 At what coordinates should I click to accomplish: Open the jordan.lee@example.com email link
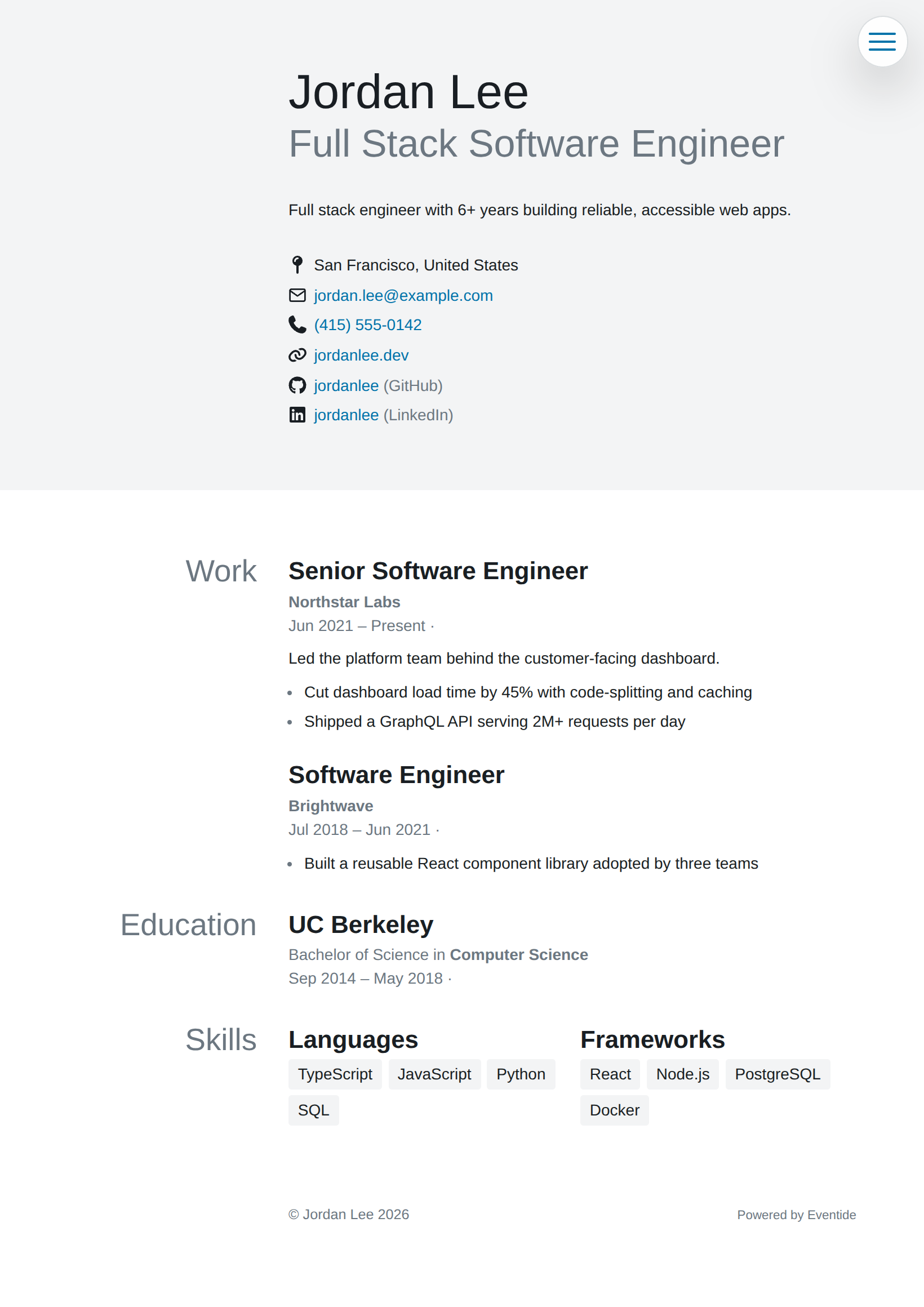coord(403,295)
